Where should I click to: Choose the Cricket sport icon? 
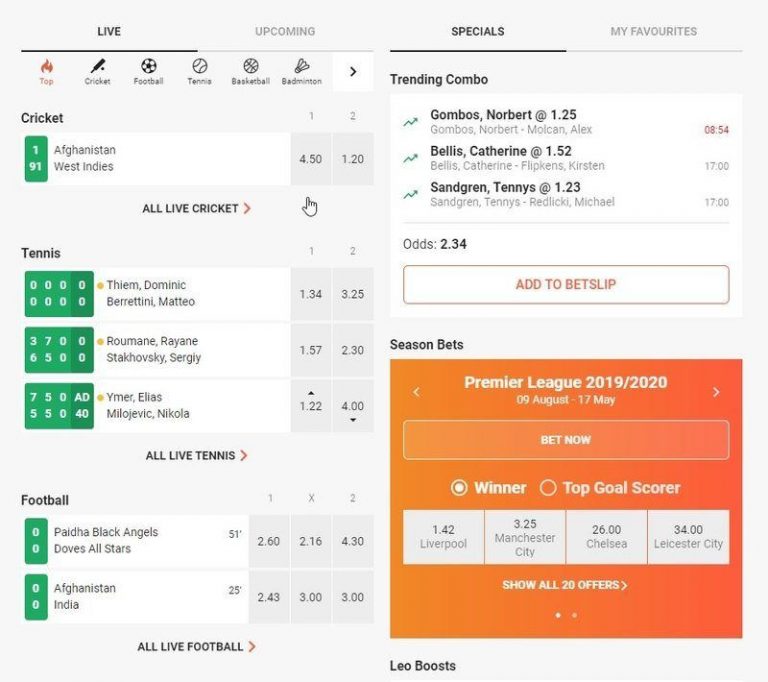[x=98, y=68]
